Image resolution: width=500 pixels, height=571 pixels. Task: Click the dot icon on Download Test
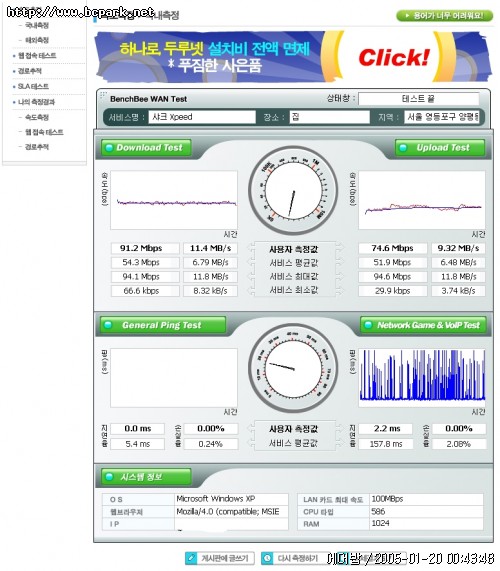pos(109,148)
